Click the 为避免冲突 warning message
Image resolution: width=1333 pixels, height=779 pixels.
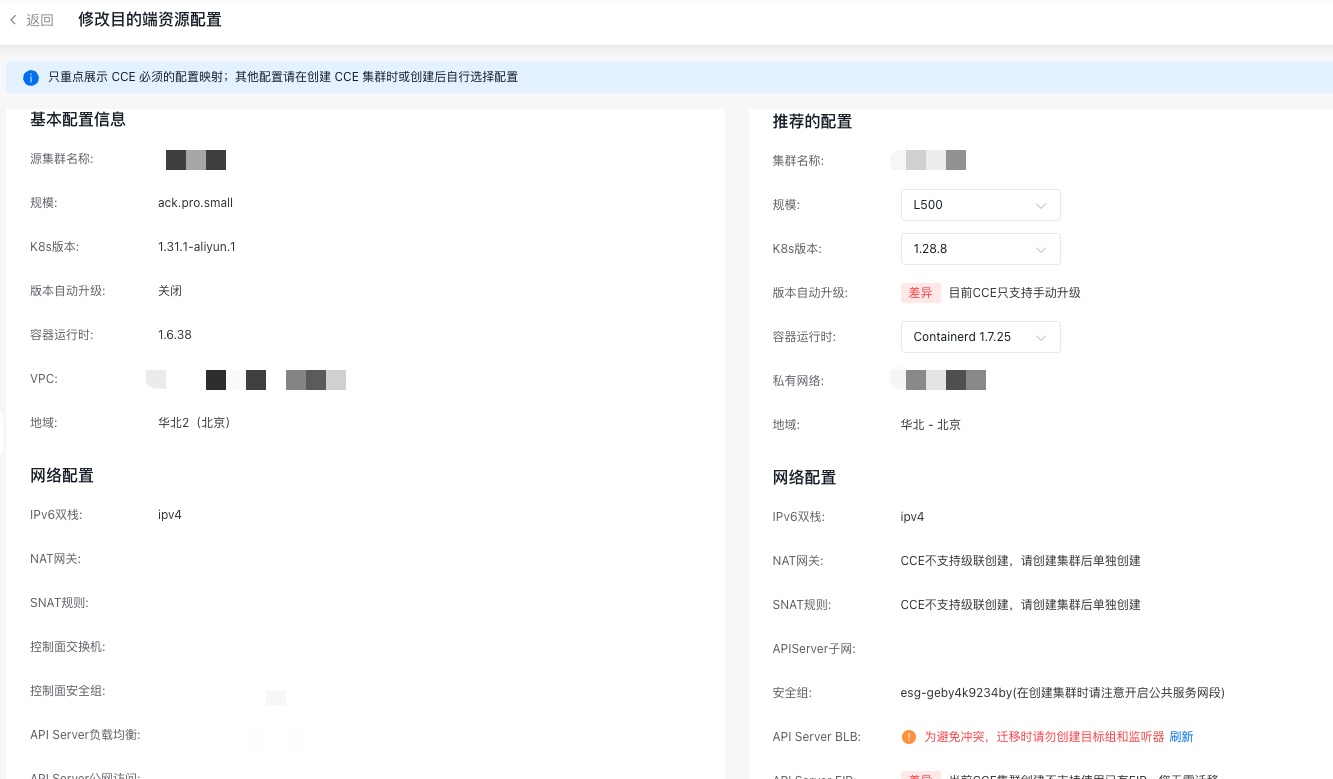(x=1044, y=737)
